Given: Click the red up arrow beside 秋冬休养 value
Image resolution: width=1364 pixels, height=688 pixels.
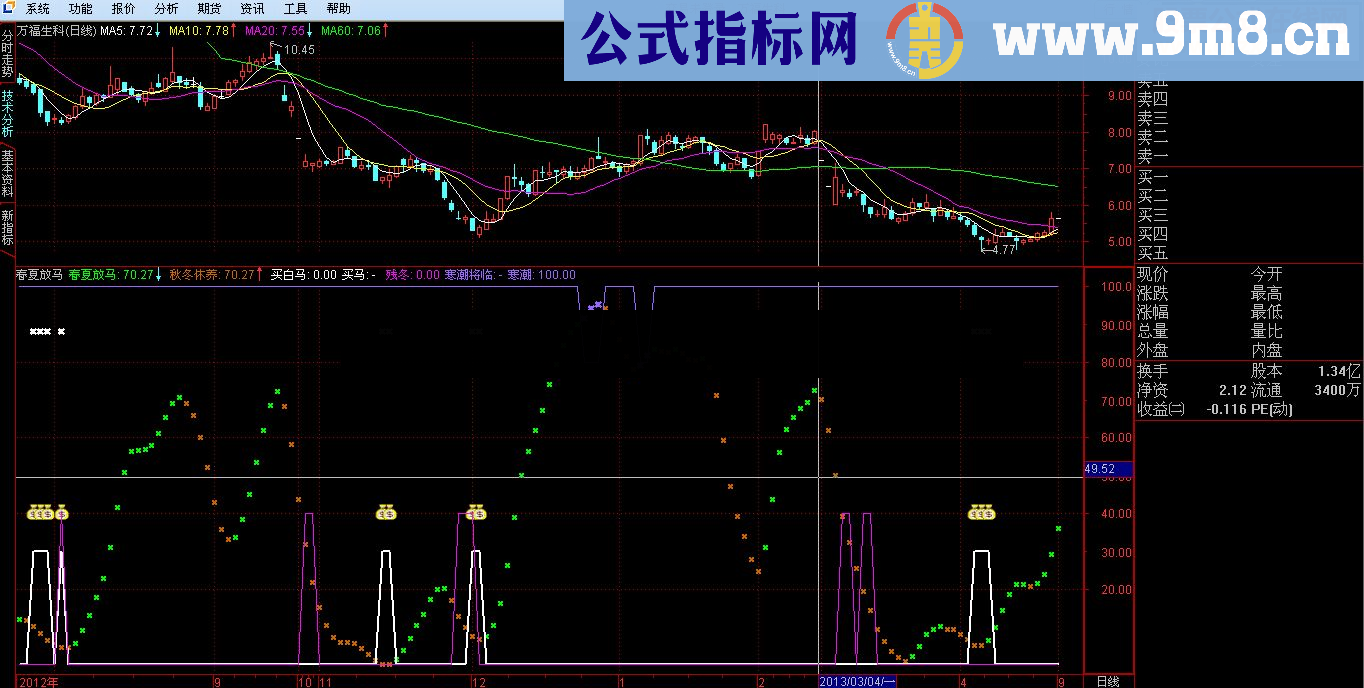Looking at the screenshot, I should point(261,272).
